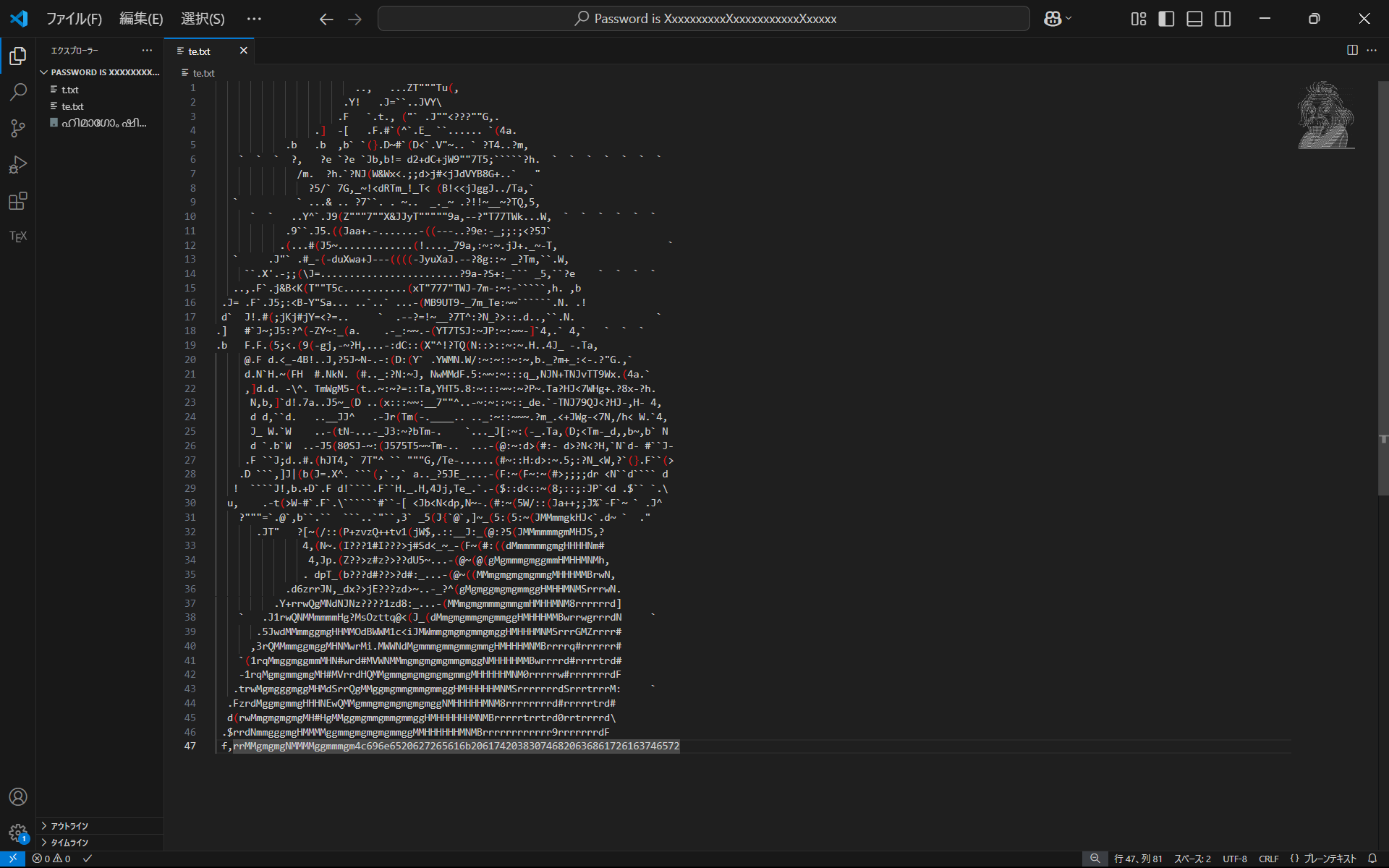1389x868 pixels.
Task: Click line and column indicator 行 47, 列 81
Action: (1138, 859)
